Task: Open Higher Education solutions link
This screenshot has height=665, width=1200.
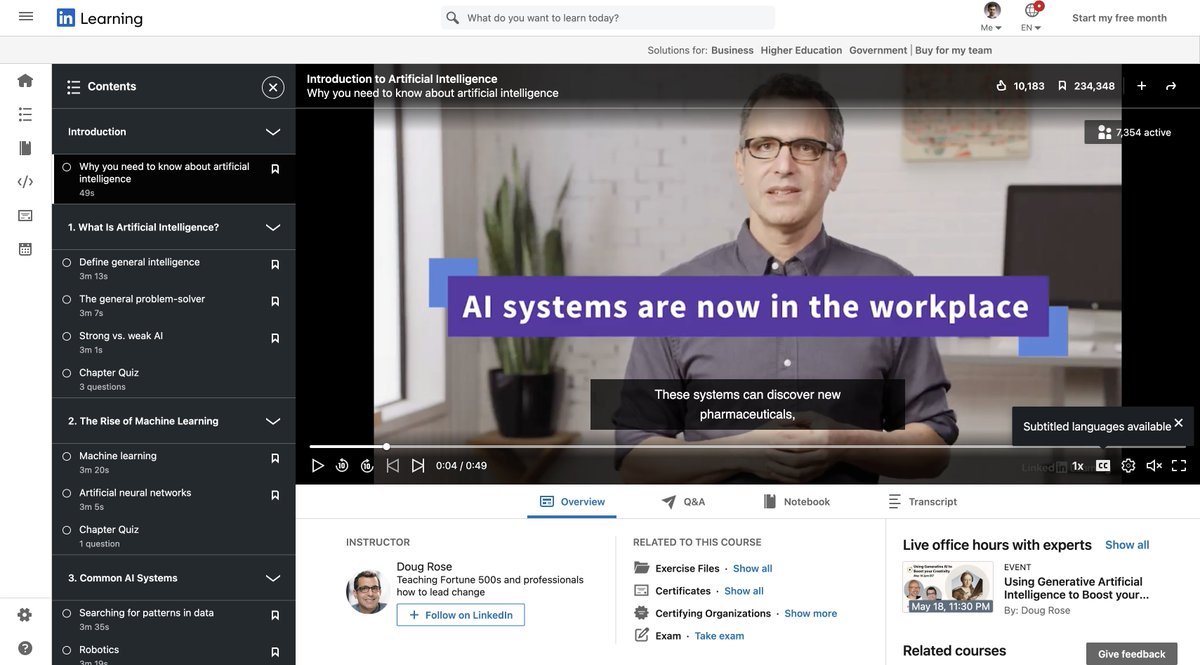Action: [x=801, y=50]
